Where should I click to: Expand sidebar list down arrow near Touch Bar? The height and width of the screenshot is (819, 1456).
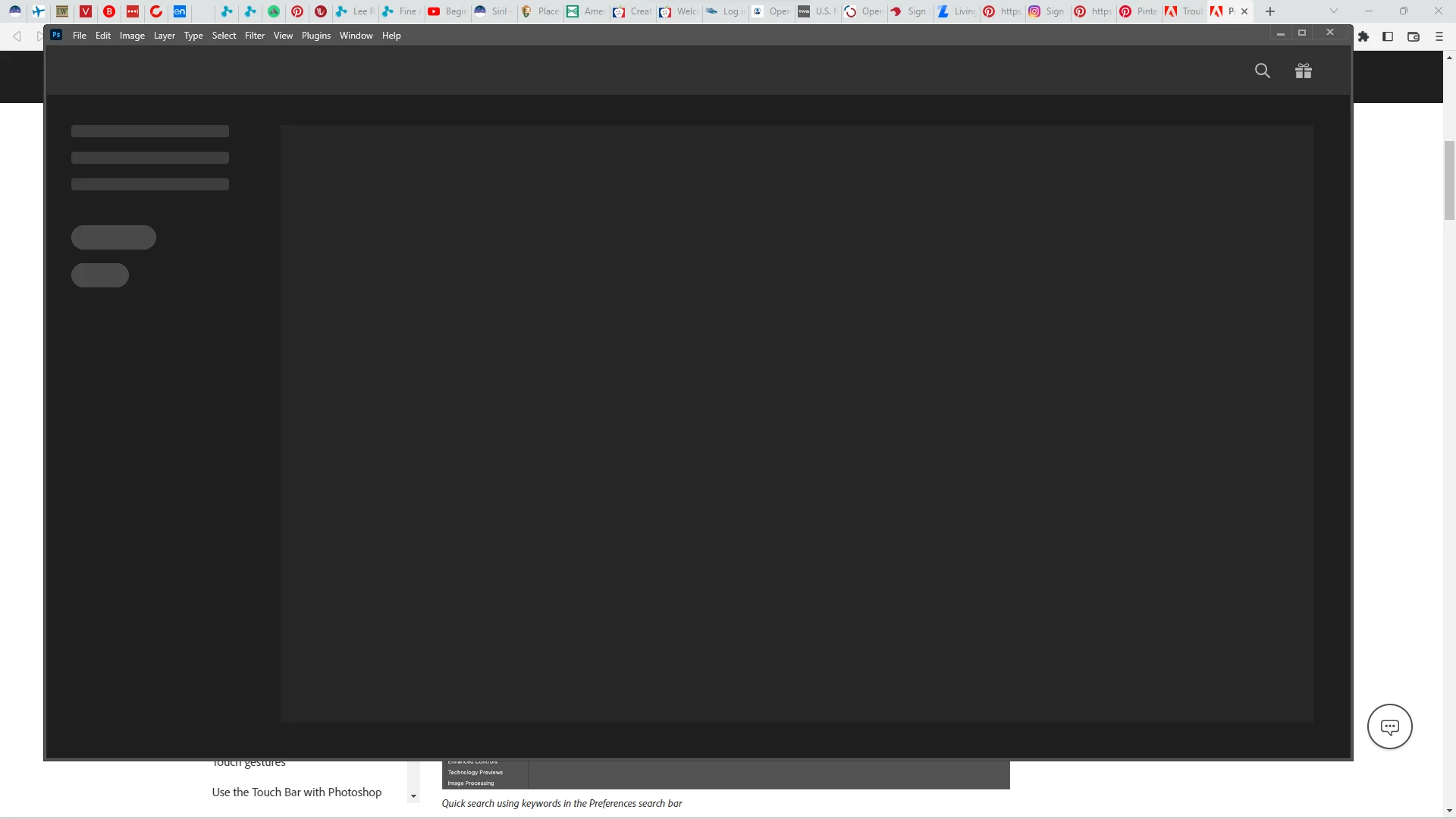413,796
